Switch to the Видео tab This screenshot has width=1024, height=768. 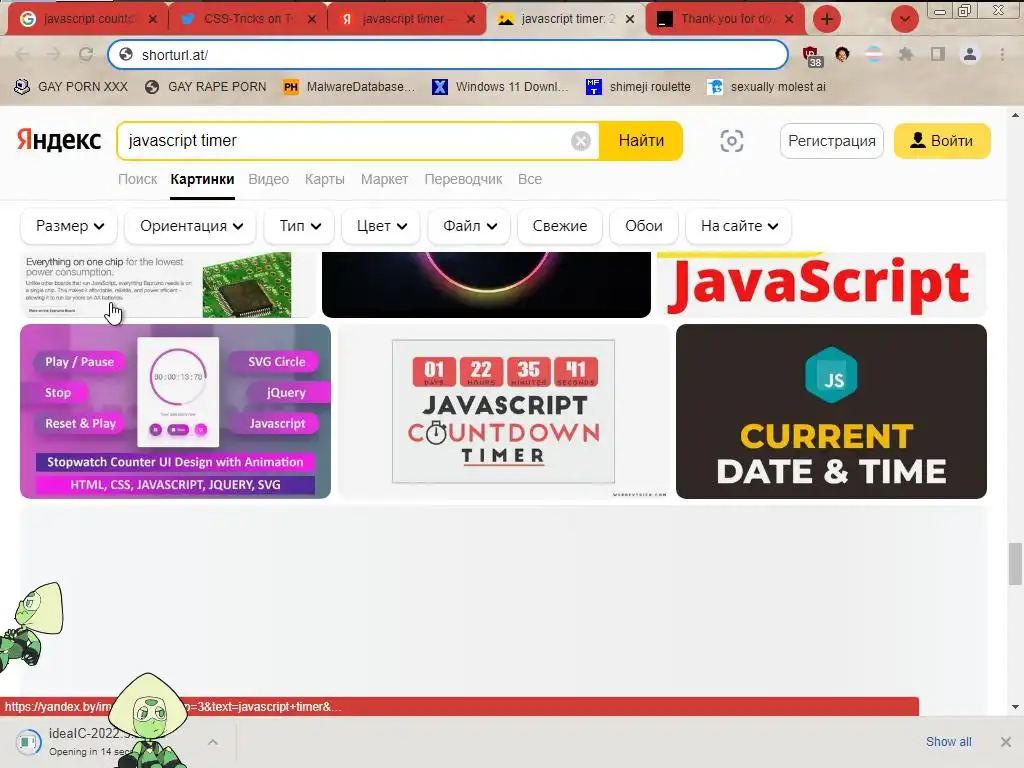(268, 179)
